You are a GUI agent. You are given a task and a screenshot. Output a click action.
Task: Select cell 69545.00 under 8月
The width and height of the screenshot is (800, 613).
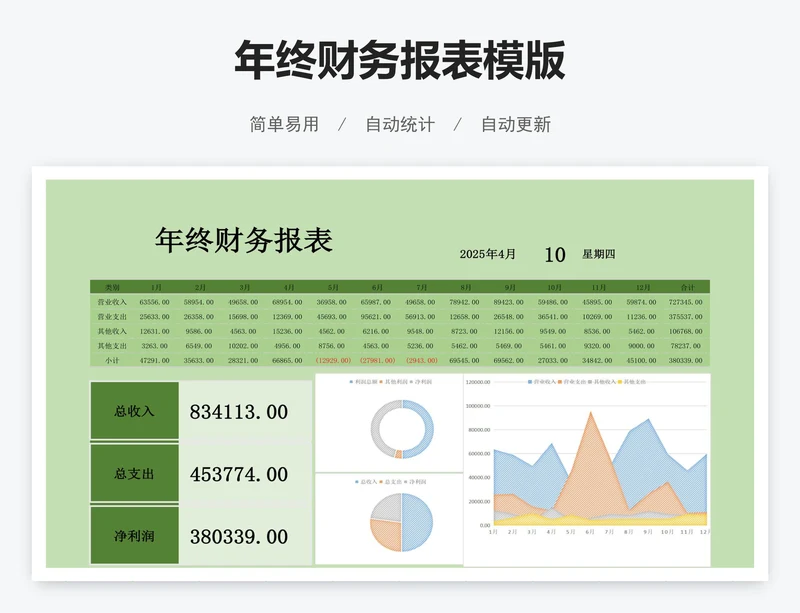point(464,360)
